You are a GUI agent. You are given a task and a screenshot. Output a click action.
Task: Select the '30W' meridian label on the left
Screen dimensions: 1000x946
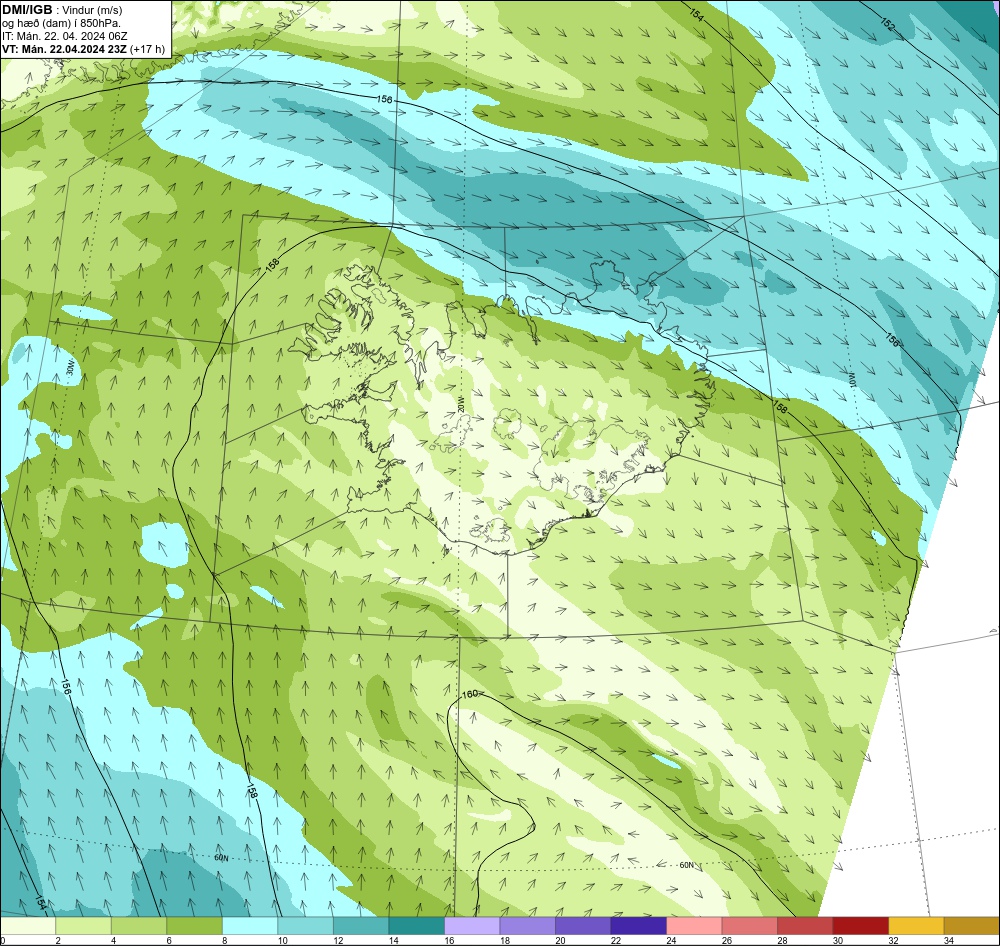click(71, 367)
